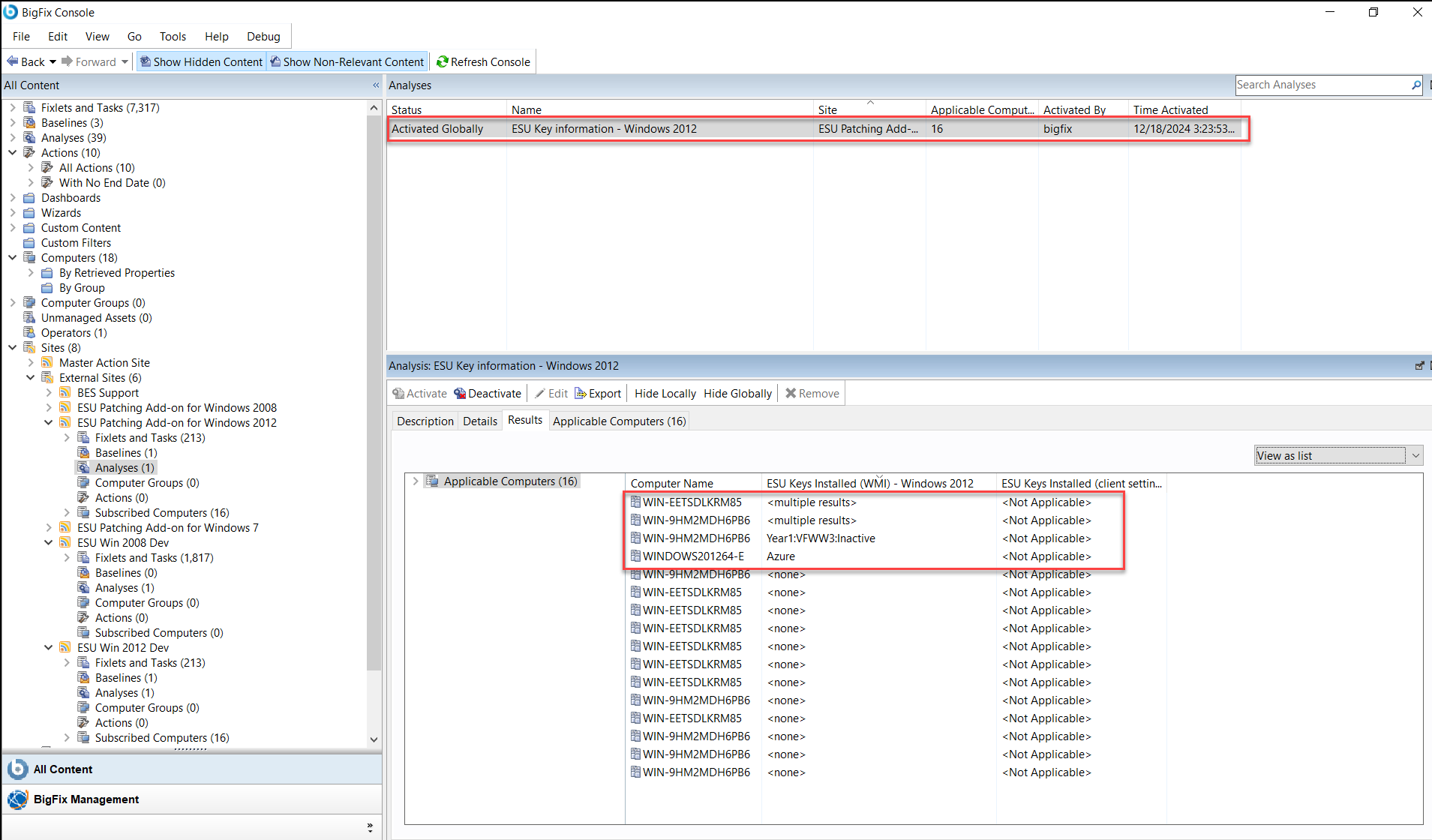Click the Analyses (39) node icon
1432x840 pixels.
(29, 138)
